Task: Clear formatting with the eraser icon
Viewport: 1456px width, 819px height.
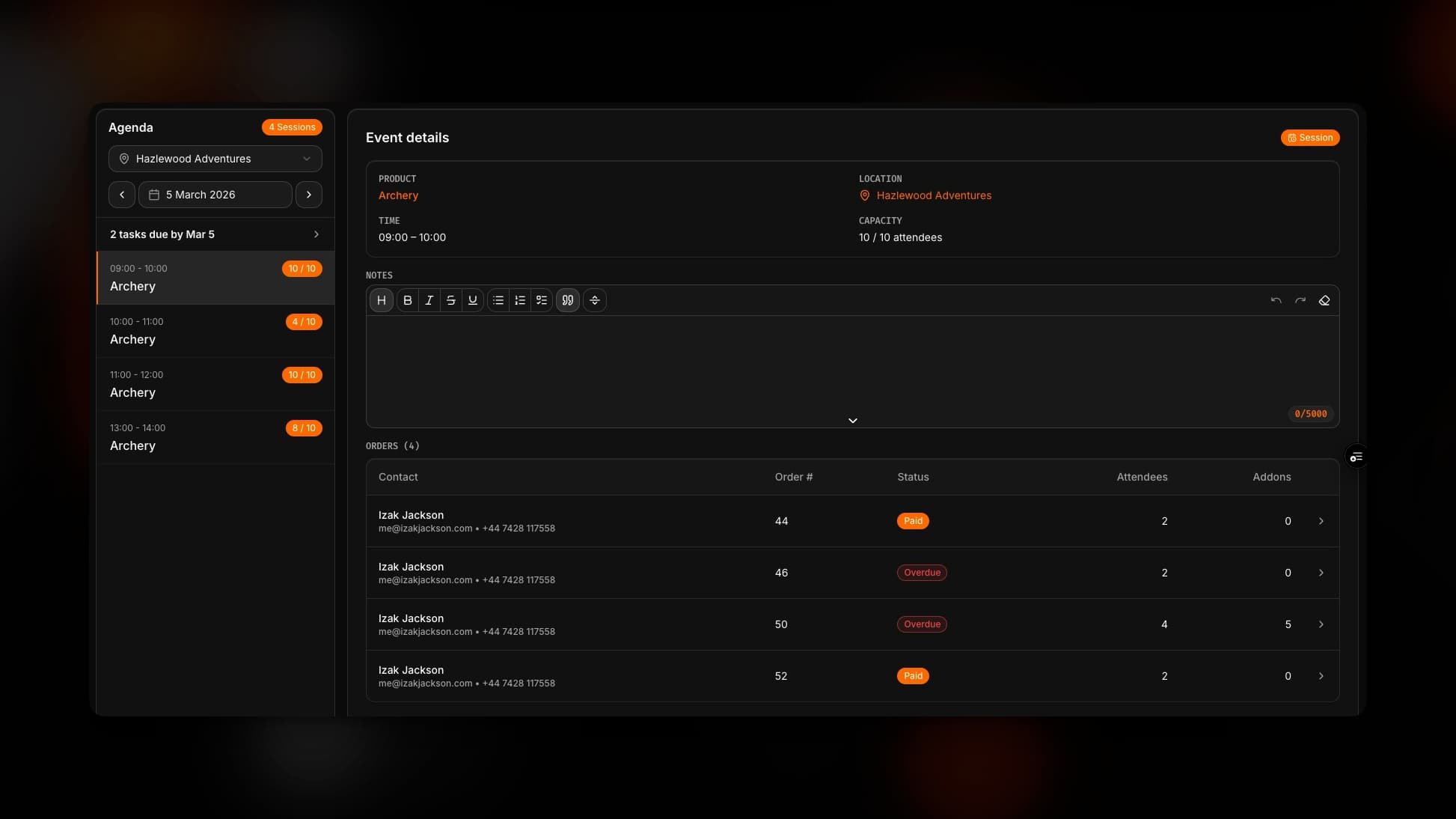Action: [x=1324, y=300]
